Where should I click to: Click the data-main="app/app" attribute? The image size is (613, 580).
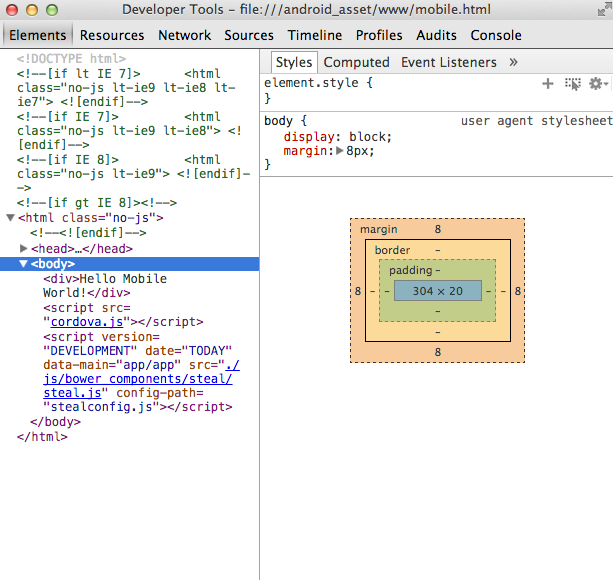(x=112, y=365)
